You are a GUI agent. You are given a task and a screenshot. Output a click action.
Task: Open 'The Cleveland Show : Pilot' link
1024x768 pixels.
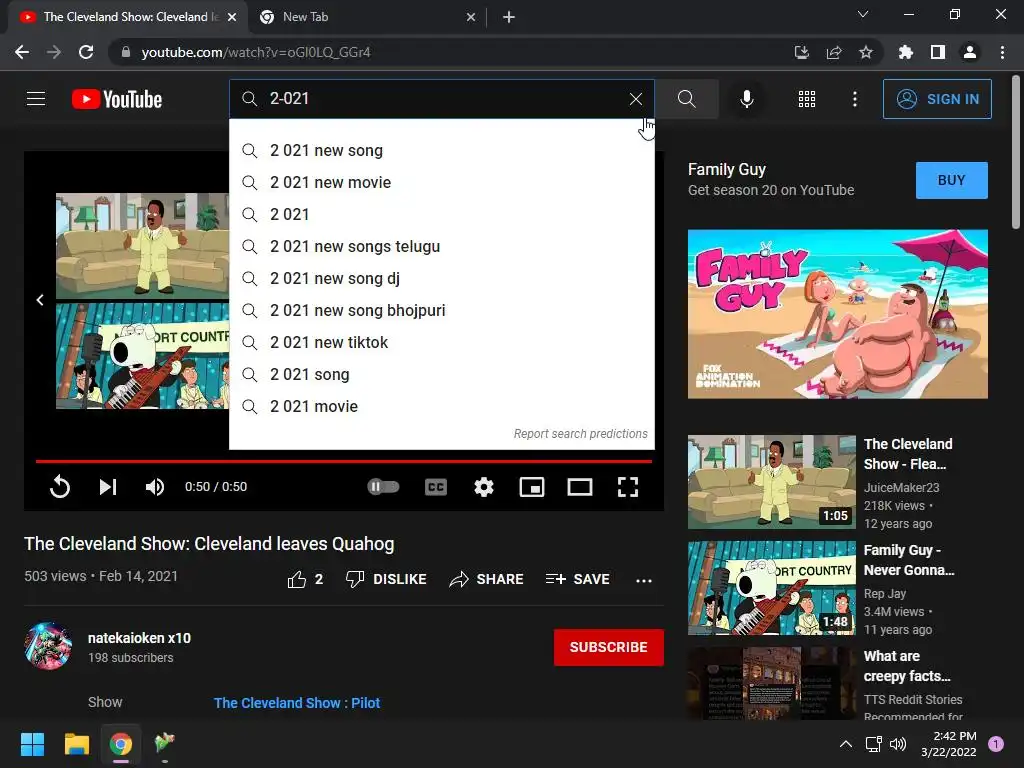(x=296, y=703)
